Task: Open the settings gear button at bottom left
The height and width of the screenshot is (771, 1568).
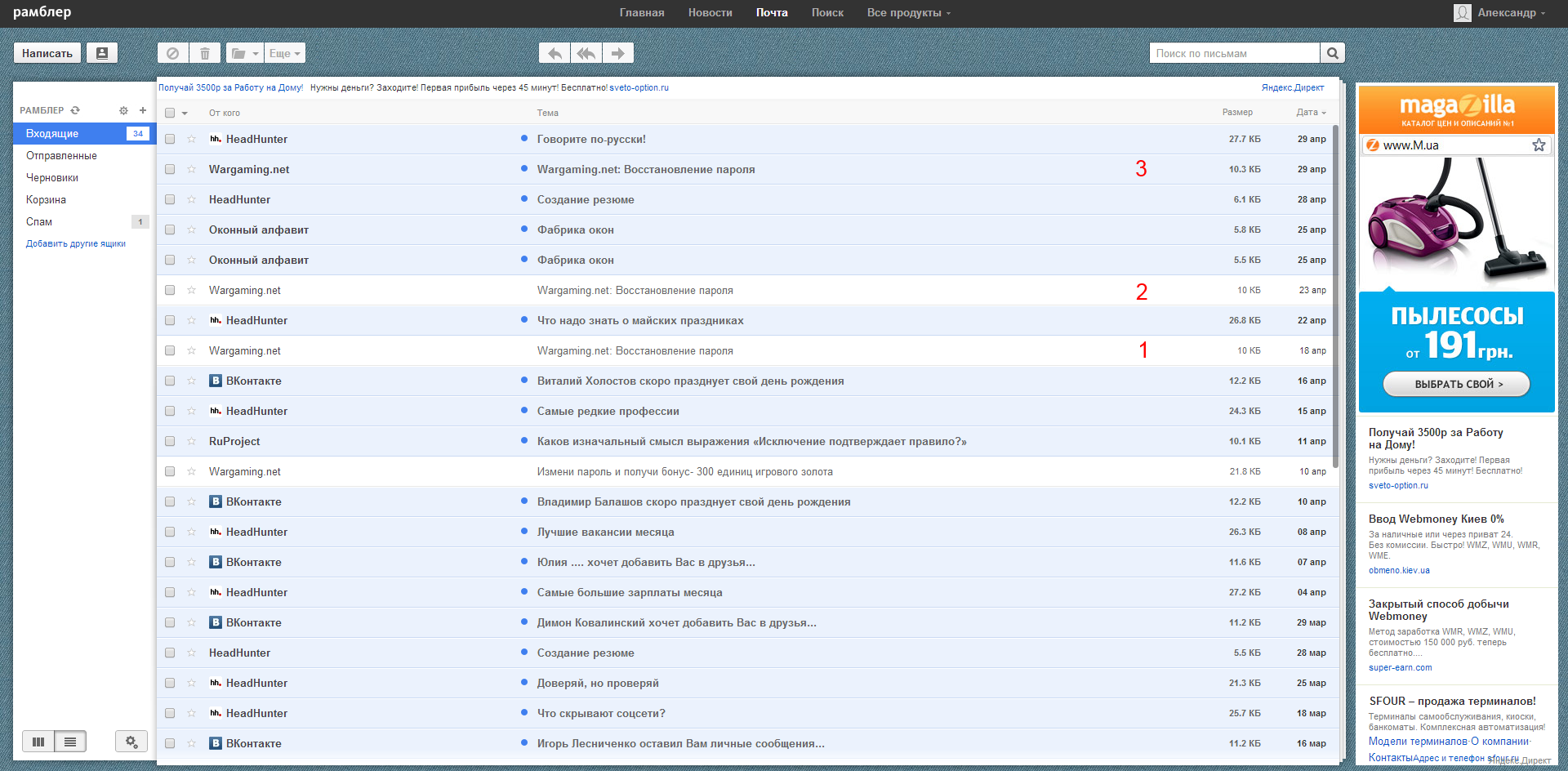Action: coord(131,742)
